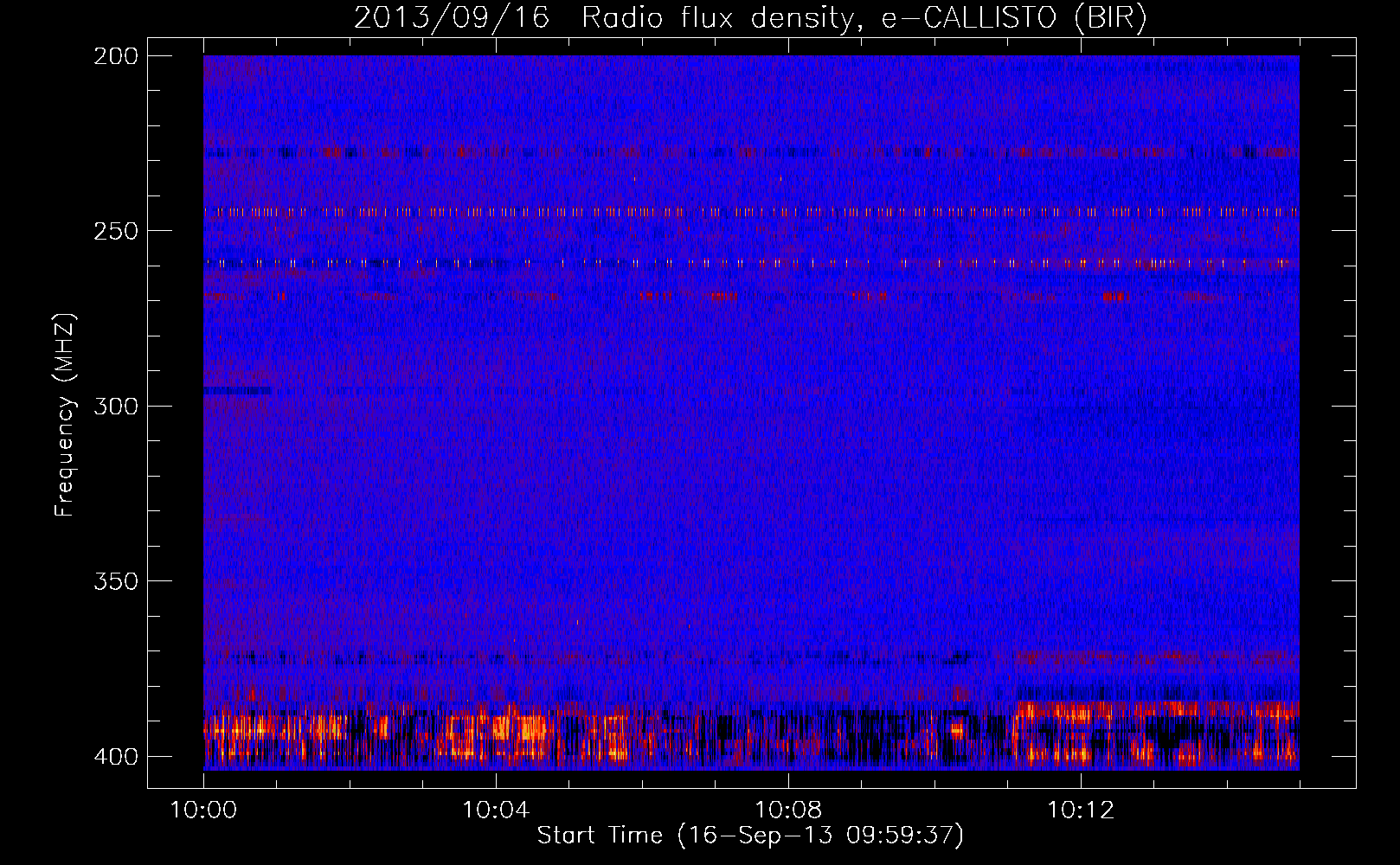Image resolution: width=1400 pixels, height=865 pixels.
Task: Select the 350 frequency tick label
Action: pos(116,580)
